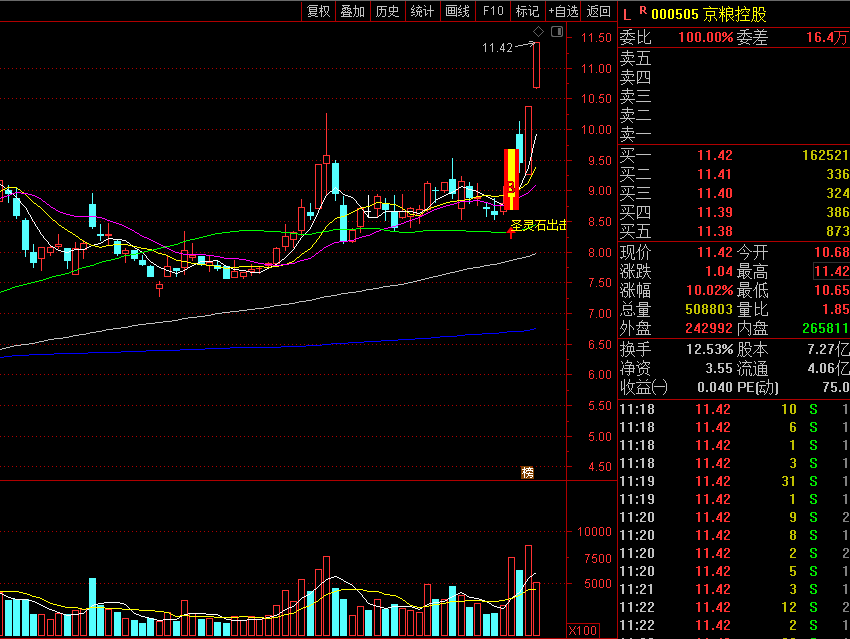Click 现价 value 11.42
This screenshot has width=850, height=639.
click(x=714, y=253)
